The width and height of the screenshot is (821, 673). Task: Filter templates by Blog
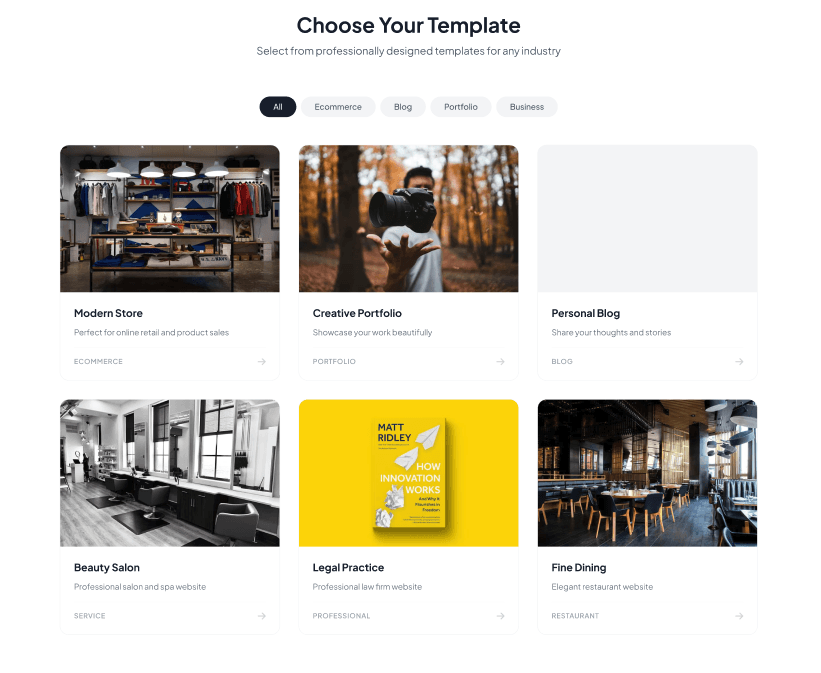pyautogui.click(x=403, y=107)
